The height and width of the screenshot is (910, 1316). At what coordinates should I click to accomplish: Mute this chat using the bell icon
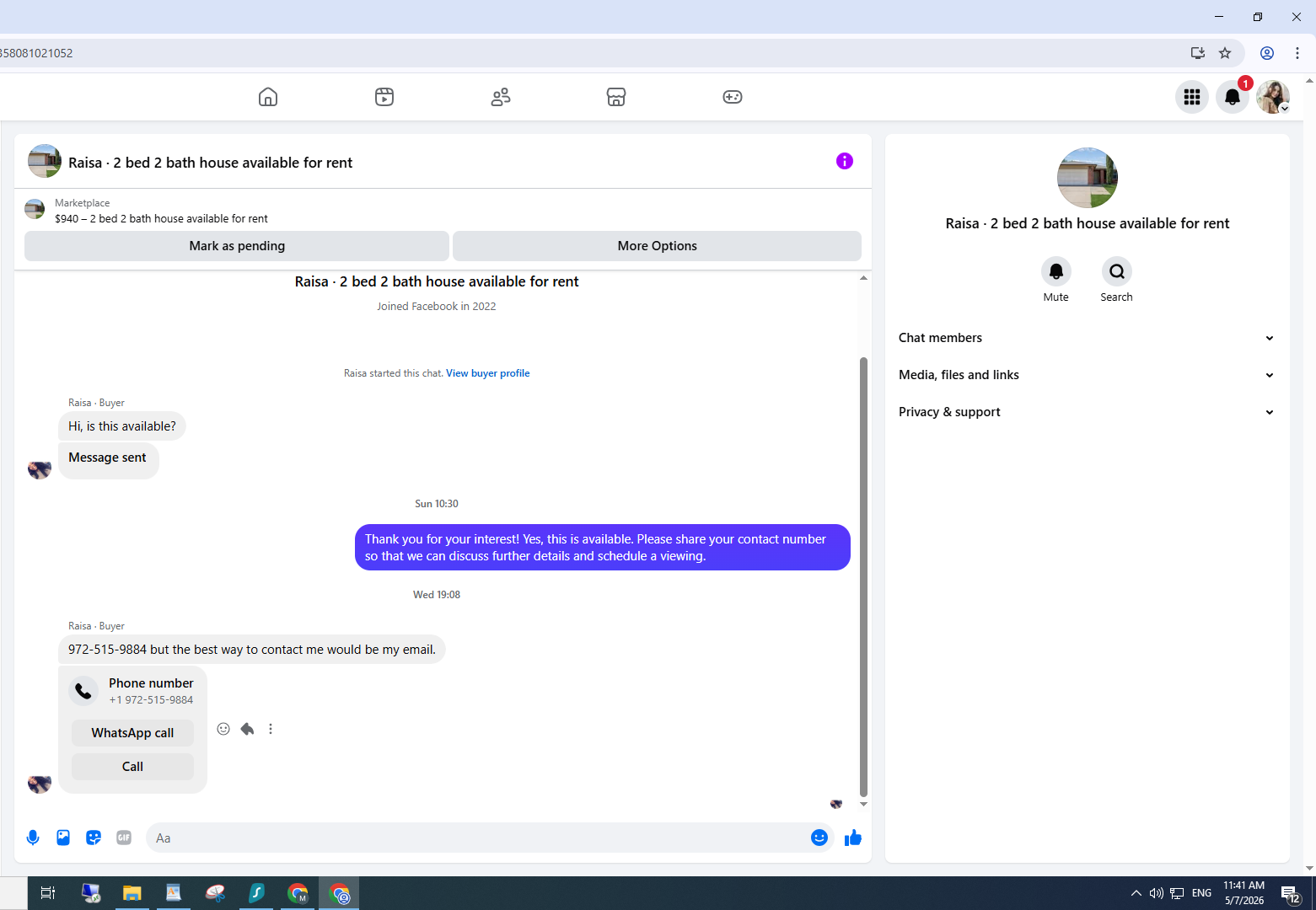1056,271
